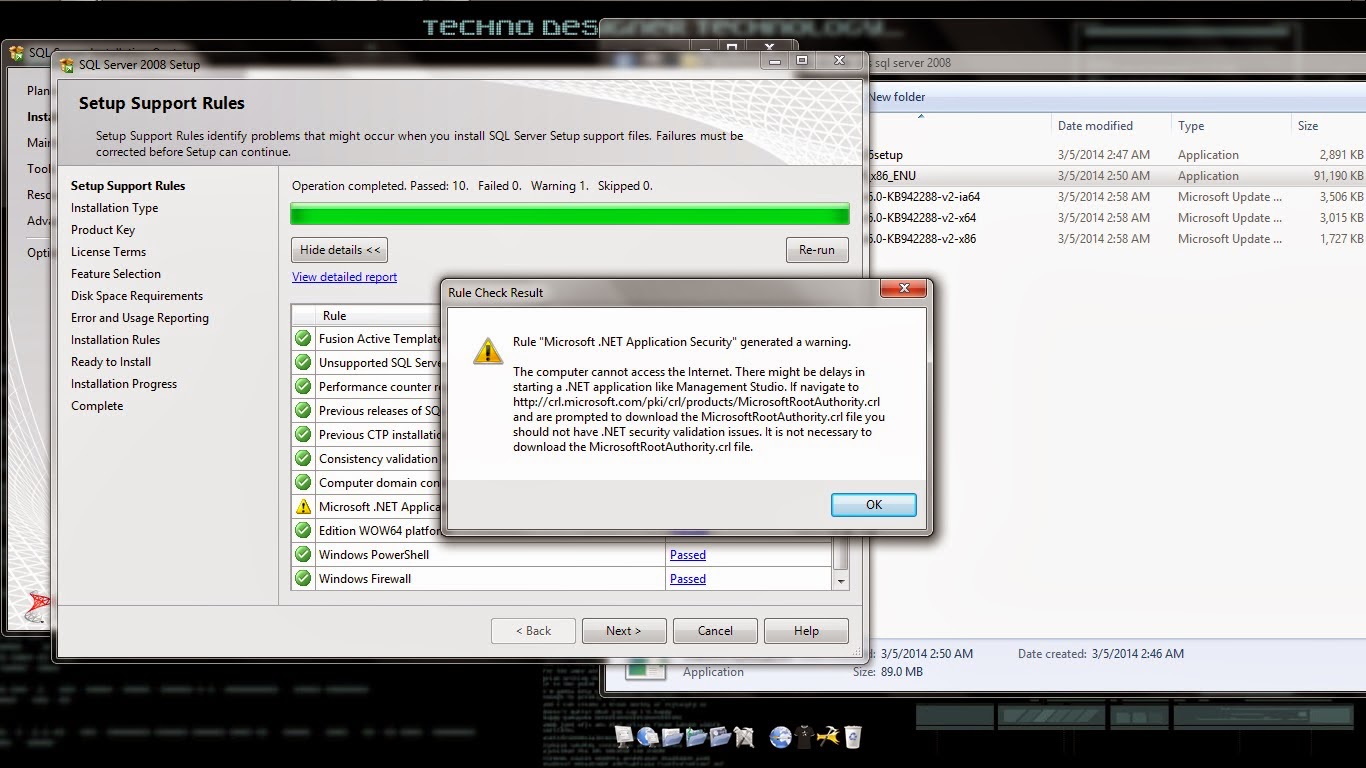Click the Hide details button

340,250
